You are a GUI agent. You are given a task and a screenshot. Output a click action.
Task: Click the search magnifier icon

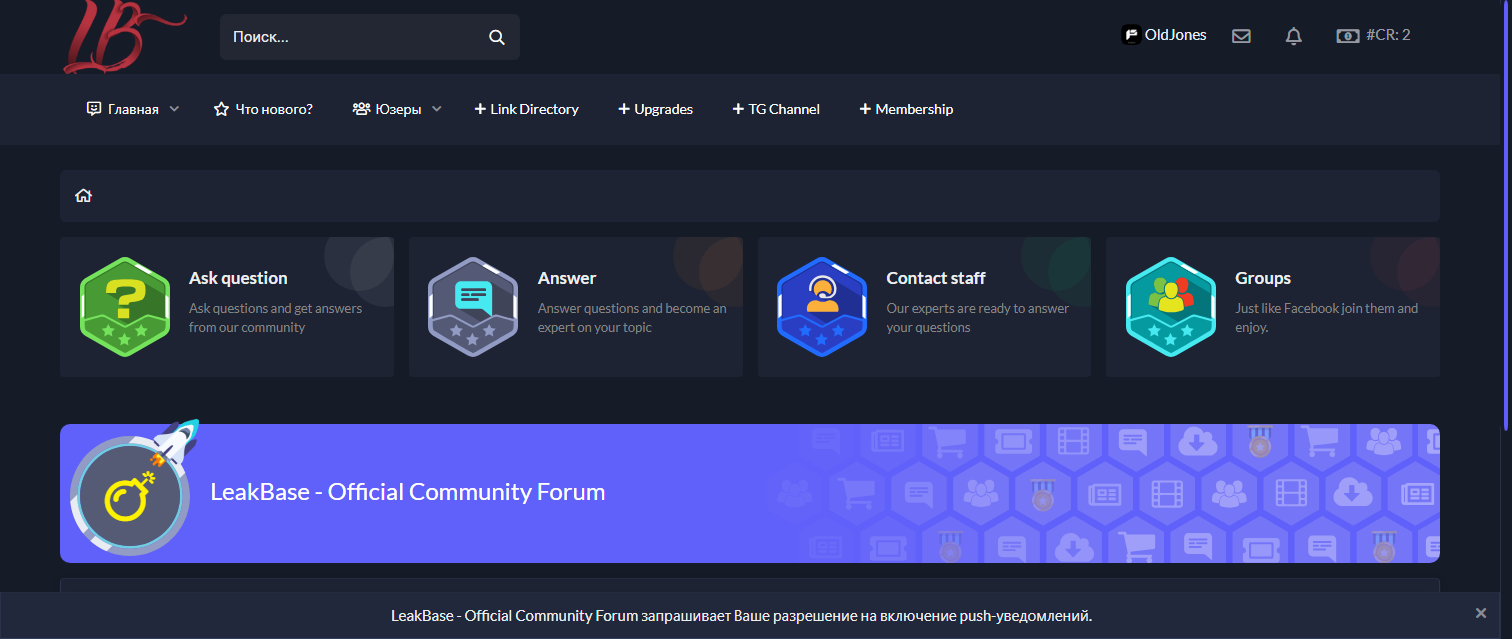click(497, 37)
